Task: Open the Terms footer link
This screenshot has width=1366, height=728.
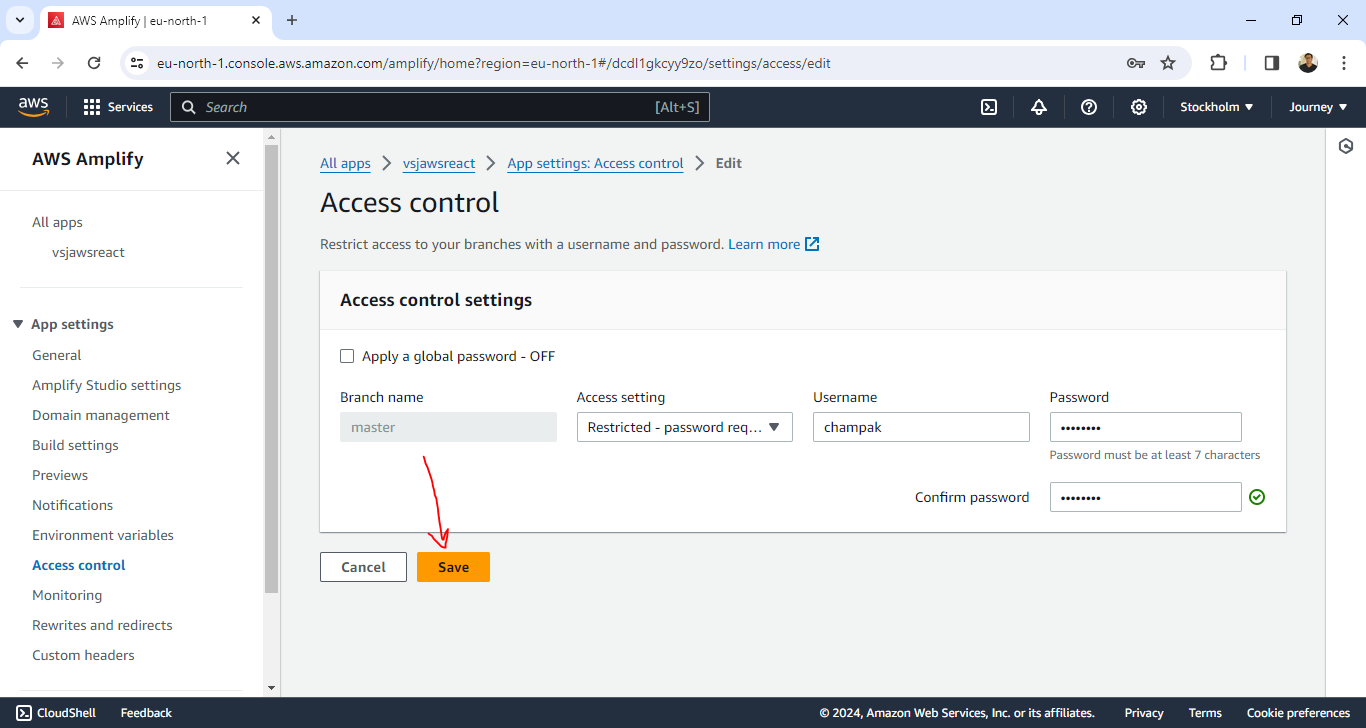Action: click(x=1205, y=713)
